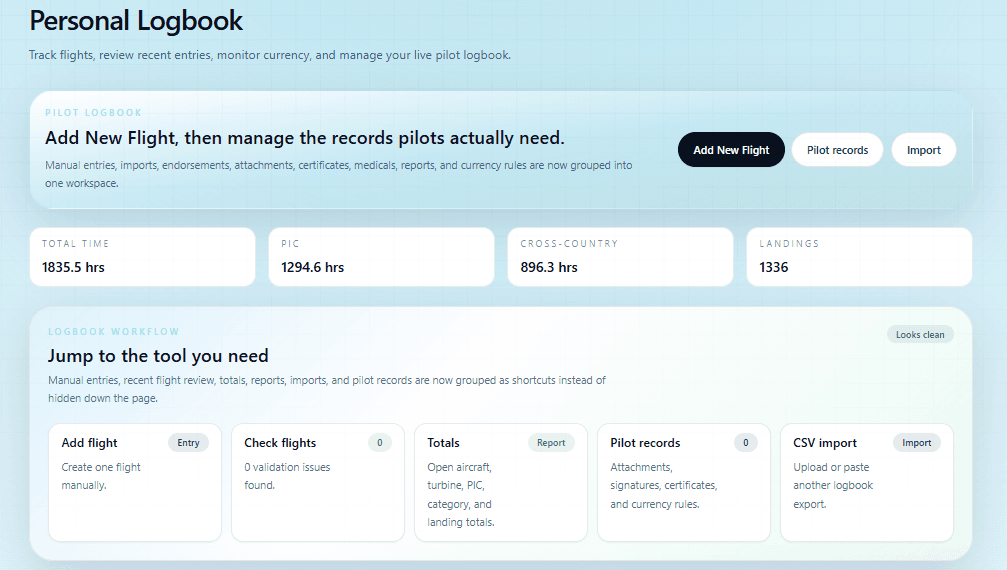Click the Looks clean status badge
This screenshot has width=1007, height=570.
coord(920,334)
